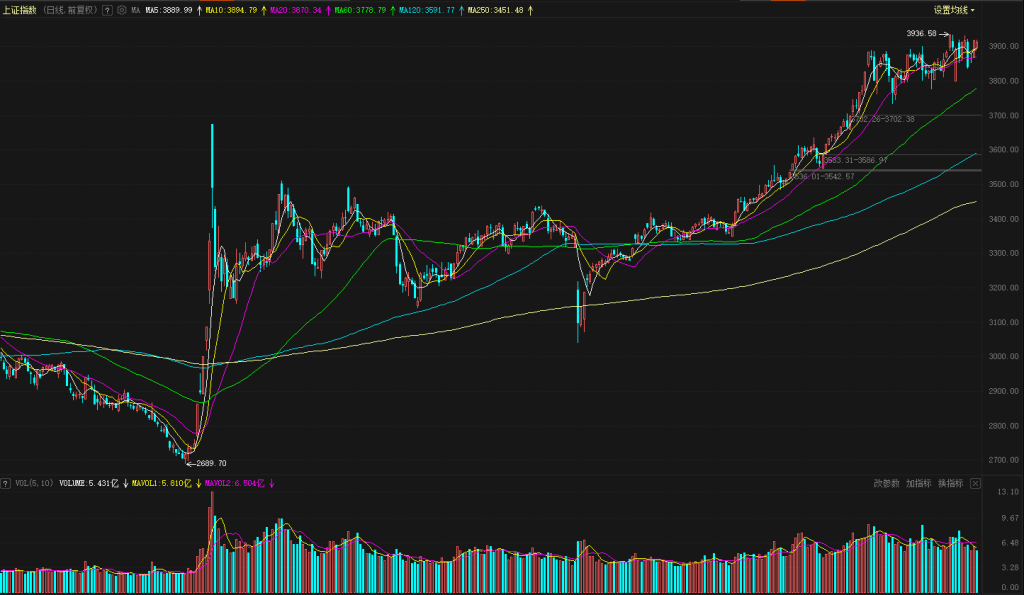Click the yellow arrow after MA10 value
Image resolution: width=1024 pixels, height=595 pixels.
click(264, 10)
